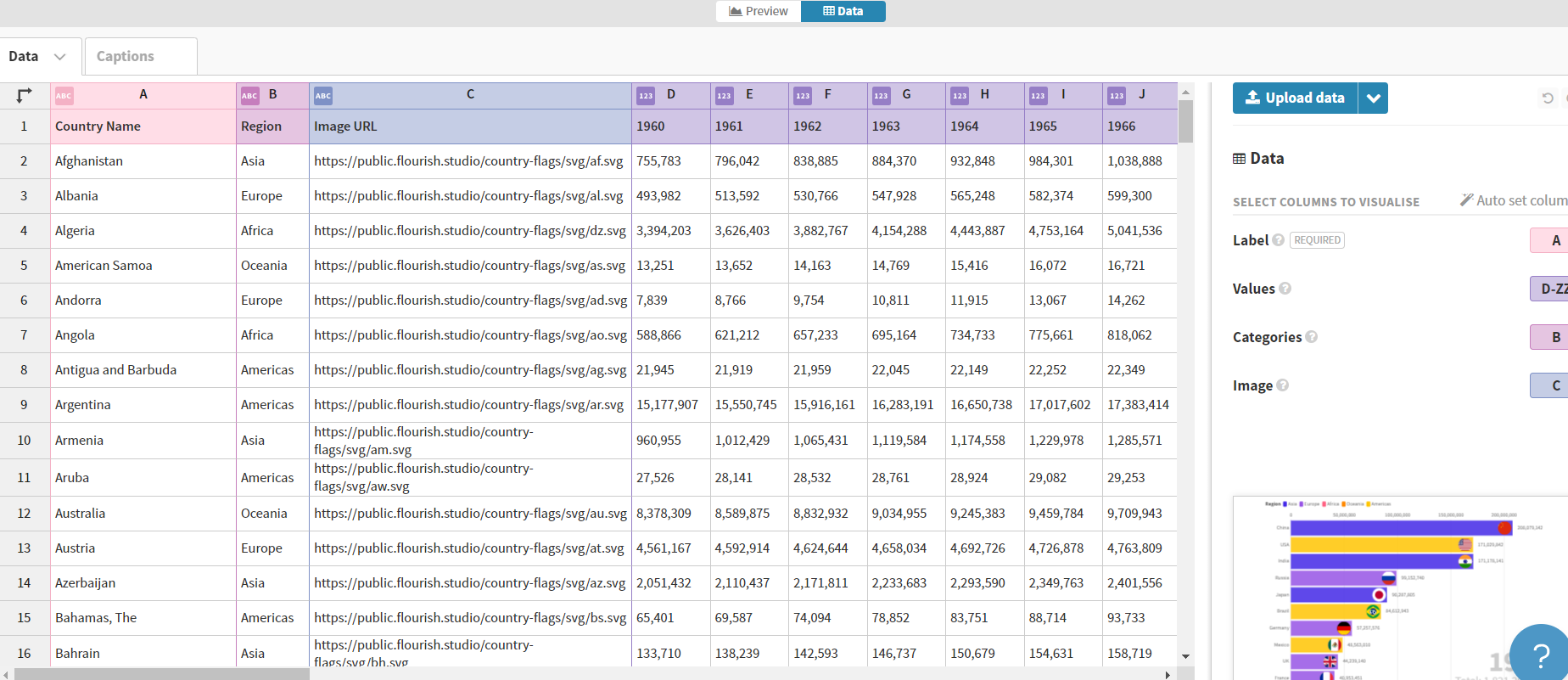Click the Afghanistan cell

click(143, 161)
